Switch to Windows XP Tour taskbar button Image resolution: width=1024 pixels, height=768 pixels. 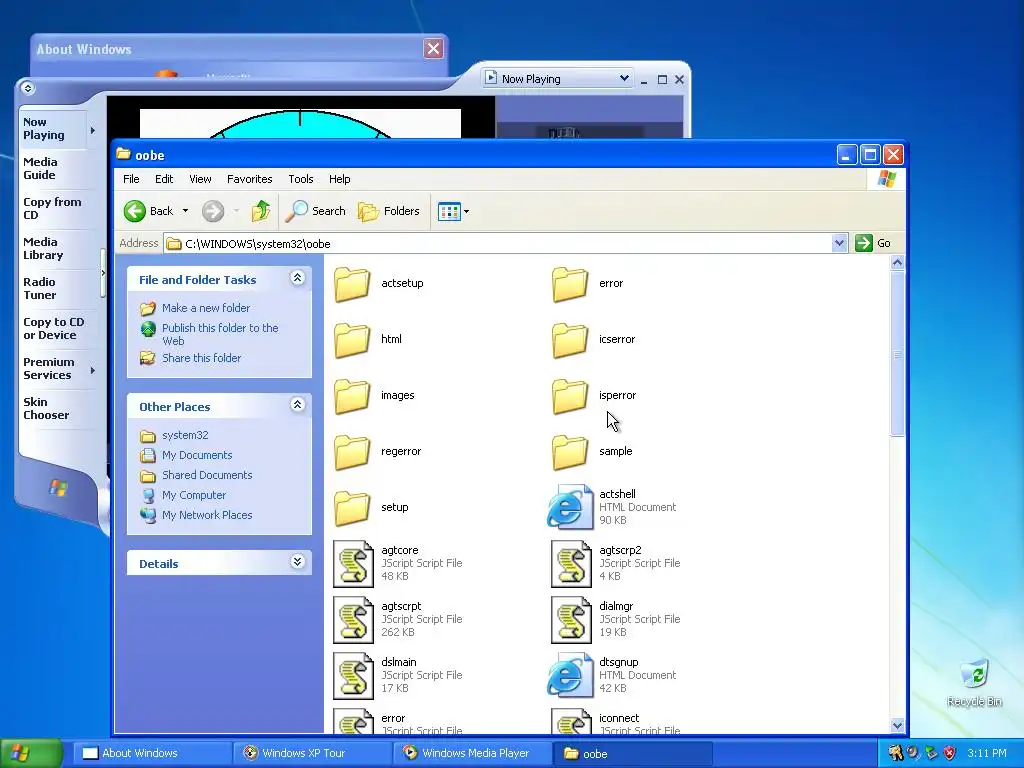point(313,754)
